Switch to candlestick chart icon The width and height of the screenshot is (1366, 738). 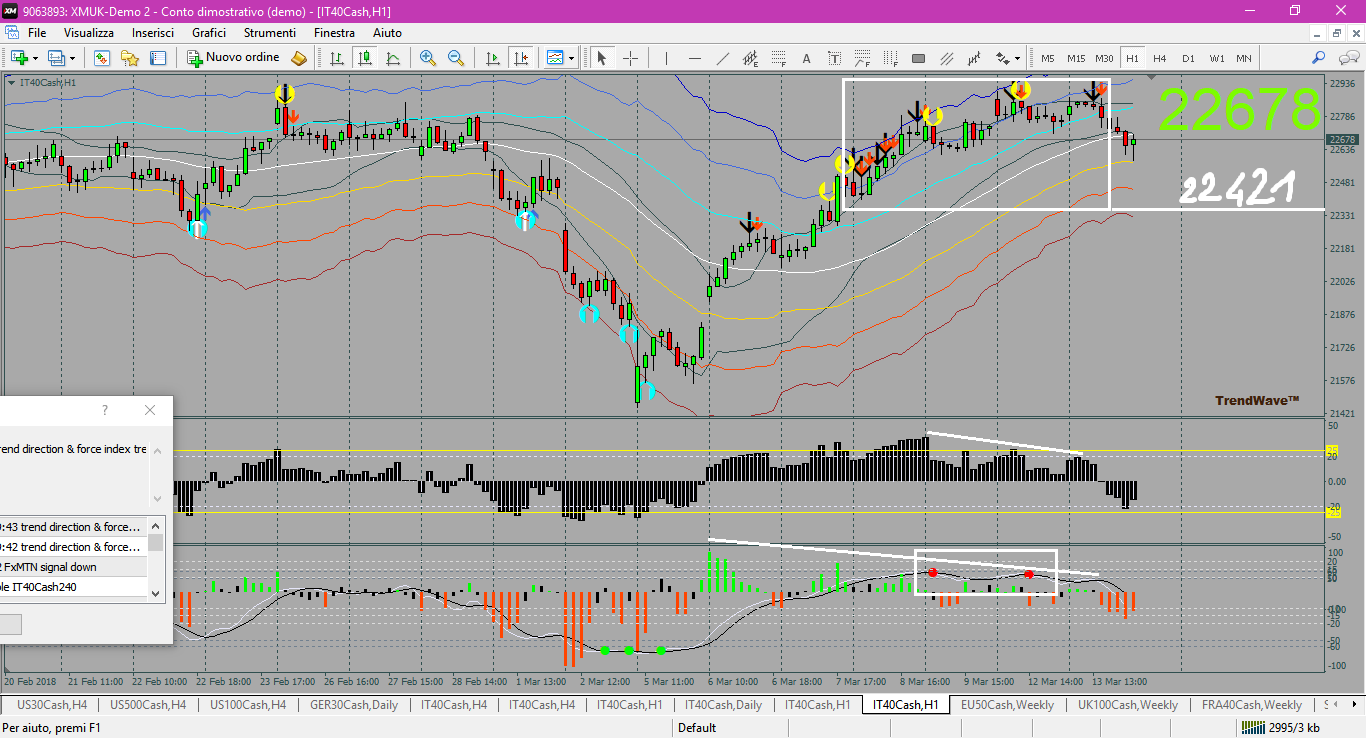[365, 58]
